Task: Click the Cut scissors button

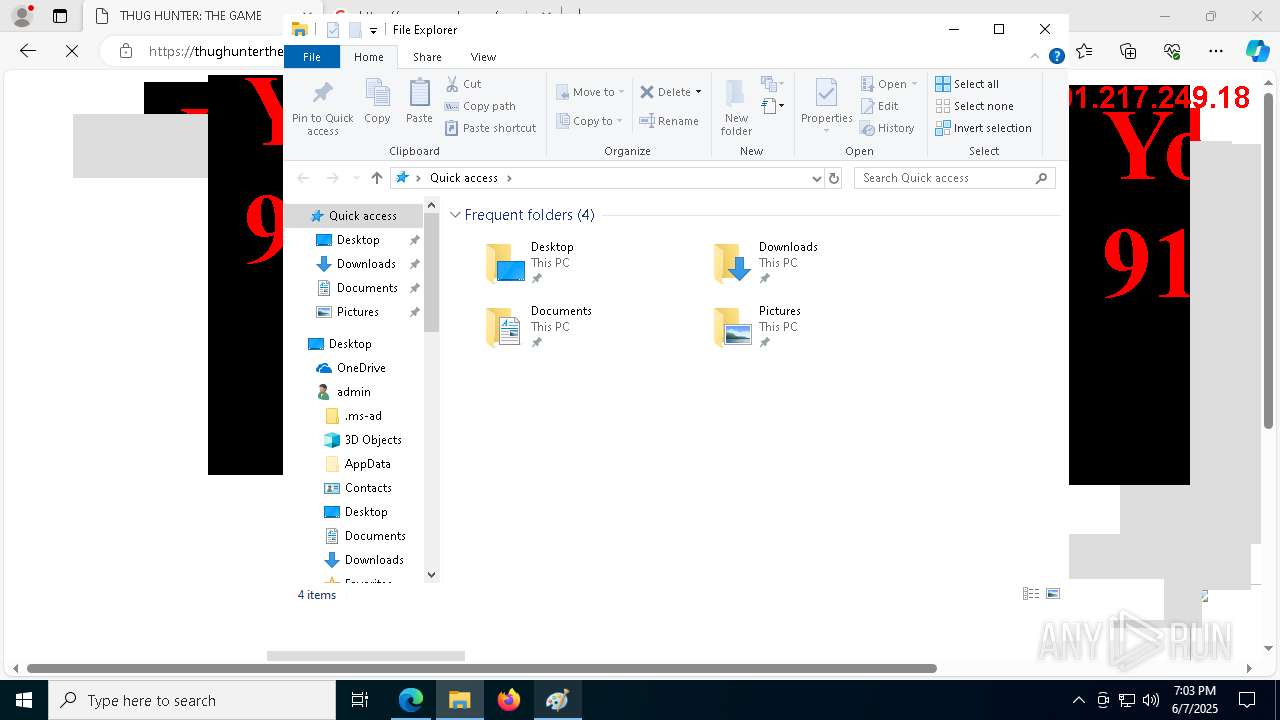Action: click(464, 84)
